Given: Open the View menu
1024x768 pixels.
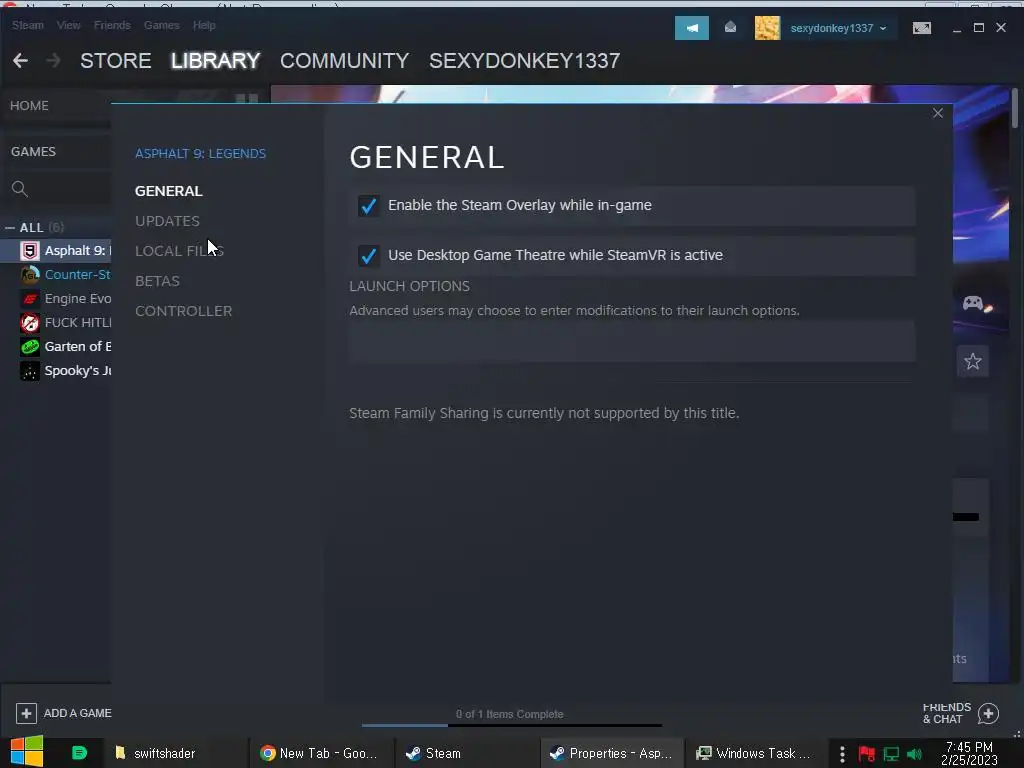Looking at the screenshot, I should point(69,25).
